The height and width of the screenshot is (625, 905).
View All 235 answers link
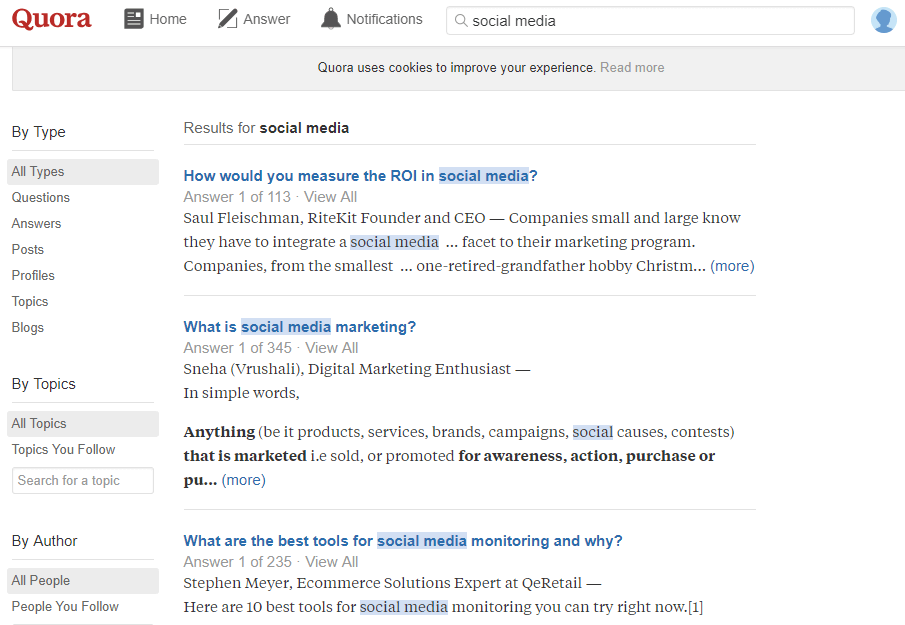(x=331, y=562)
